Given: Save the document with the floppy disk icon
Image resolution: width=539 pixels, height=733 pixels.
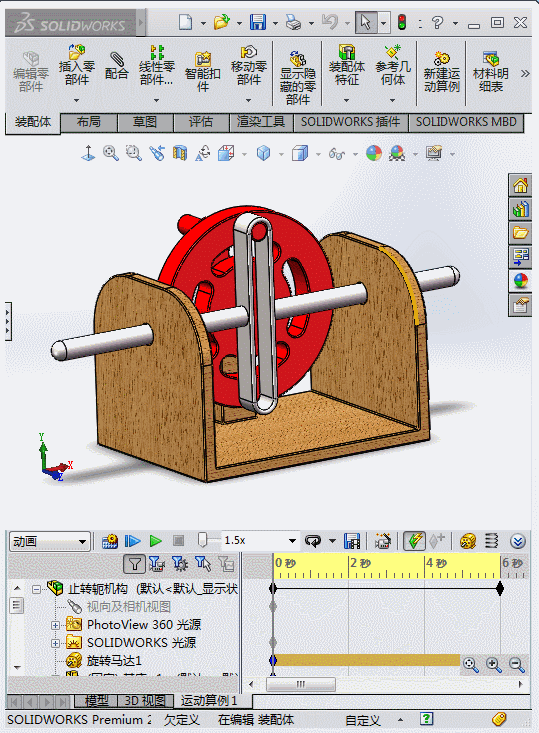Looking at the screenshot, I should tap(258, 22).
